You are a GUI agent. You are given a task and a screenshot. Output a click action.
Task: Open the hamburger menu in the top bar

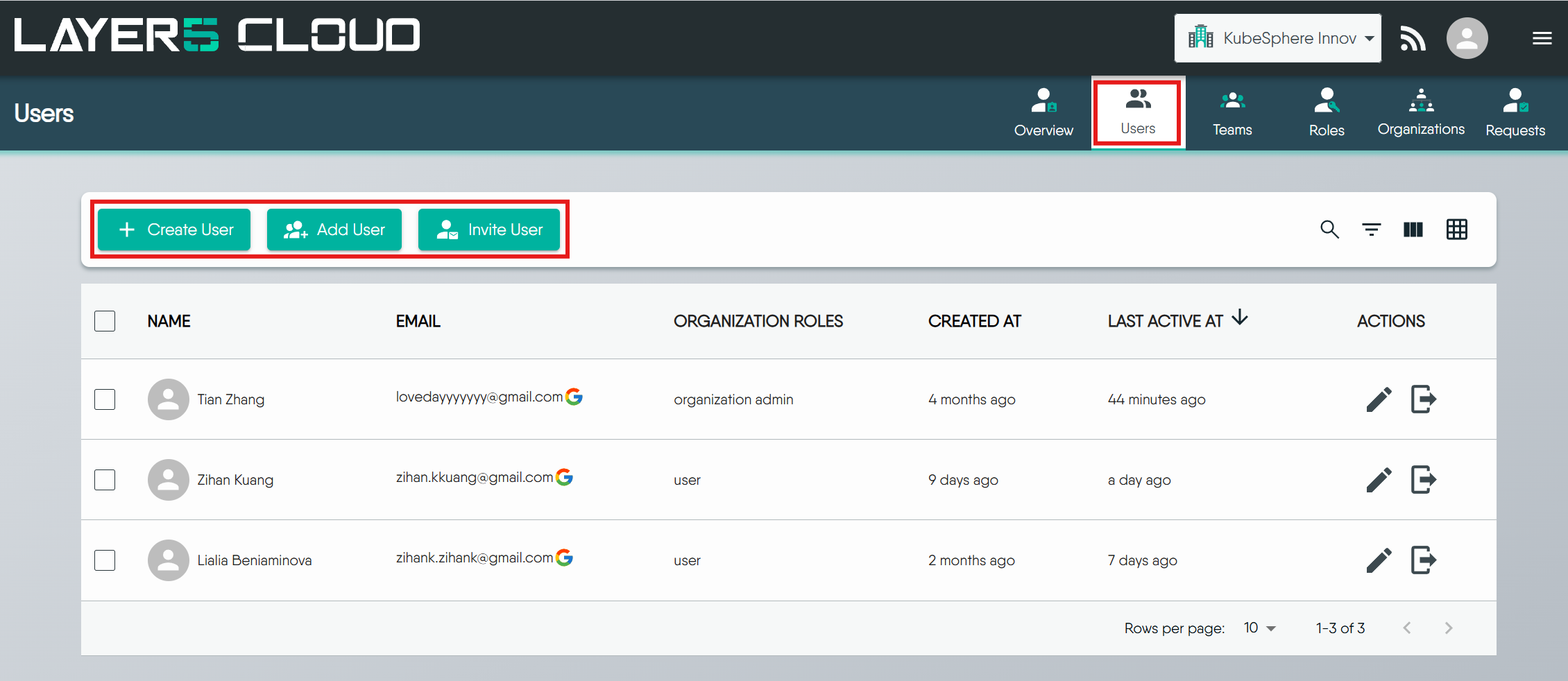(1542, 38)
